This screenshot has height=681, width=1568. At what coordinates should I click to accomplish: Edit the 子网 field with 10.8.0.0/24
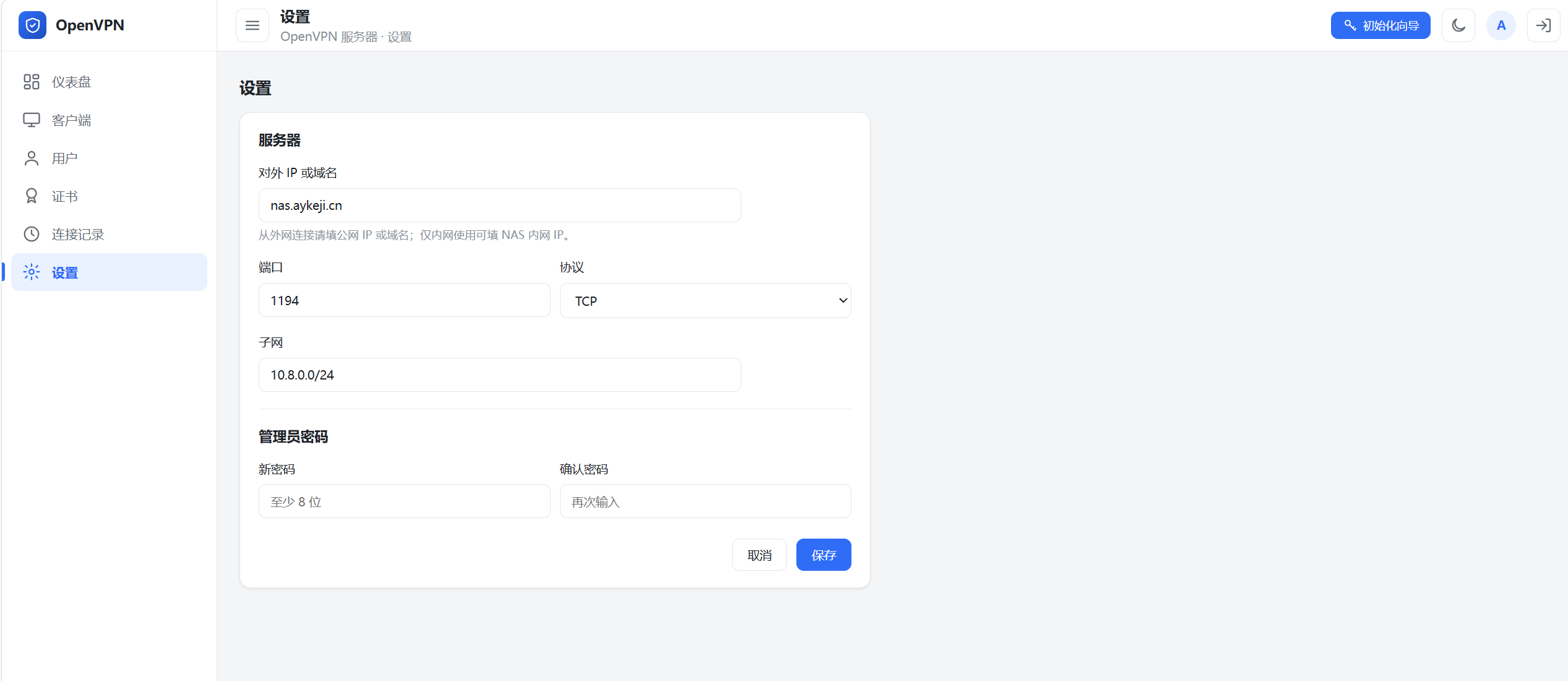point(500,375)
